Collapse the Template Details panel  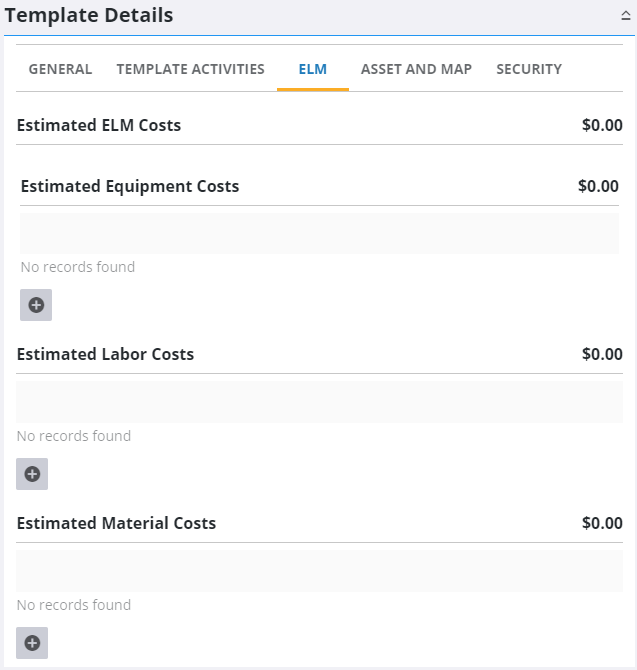pyautogui.click(x=625, y=16)
